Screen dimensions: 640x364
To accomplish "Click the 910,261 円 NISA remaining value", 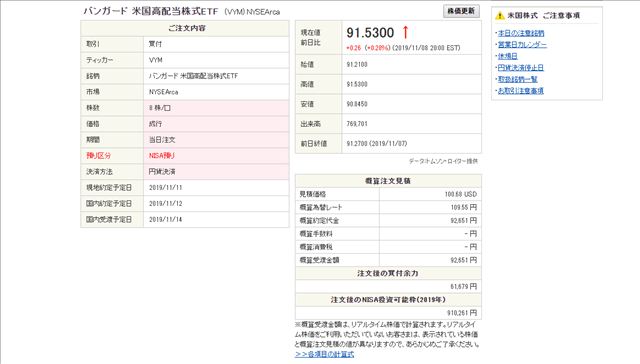I will 462,313.
